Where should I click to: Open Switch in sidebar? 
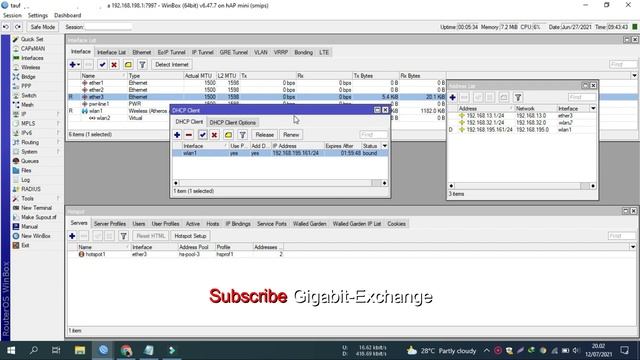tap(29, 96)
